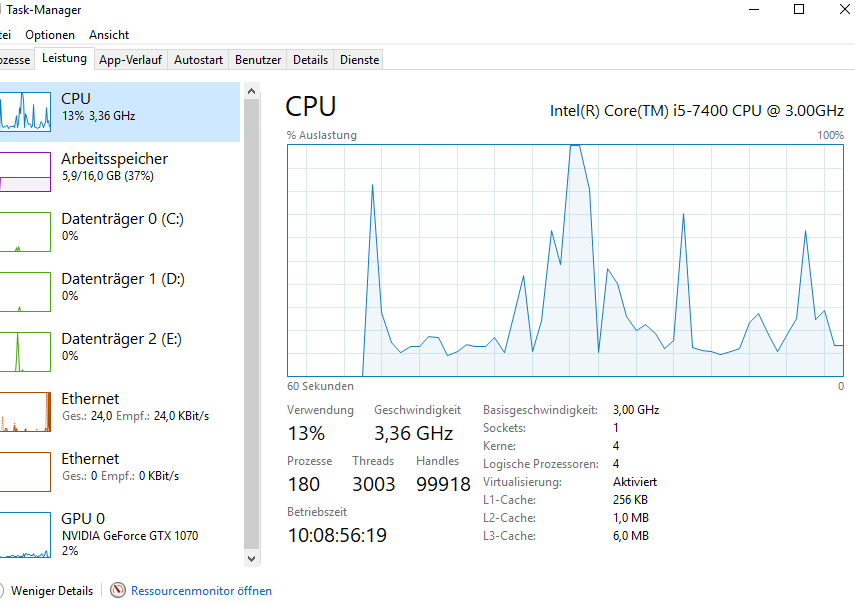The height and width of the screenshot is (604, 855).
Task: Maximize the Task-Manager window
Action: [799, 9]
